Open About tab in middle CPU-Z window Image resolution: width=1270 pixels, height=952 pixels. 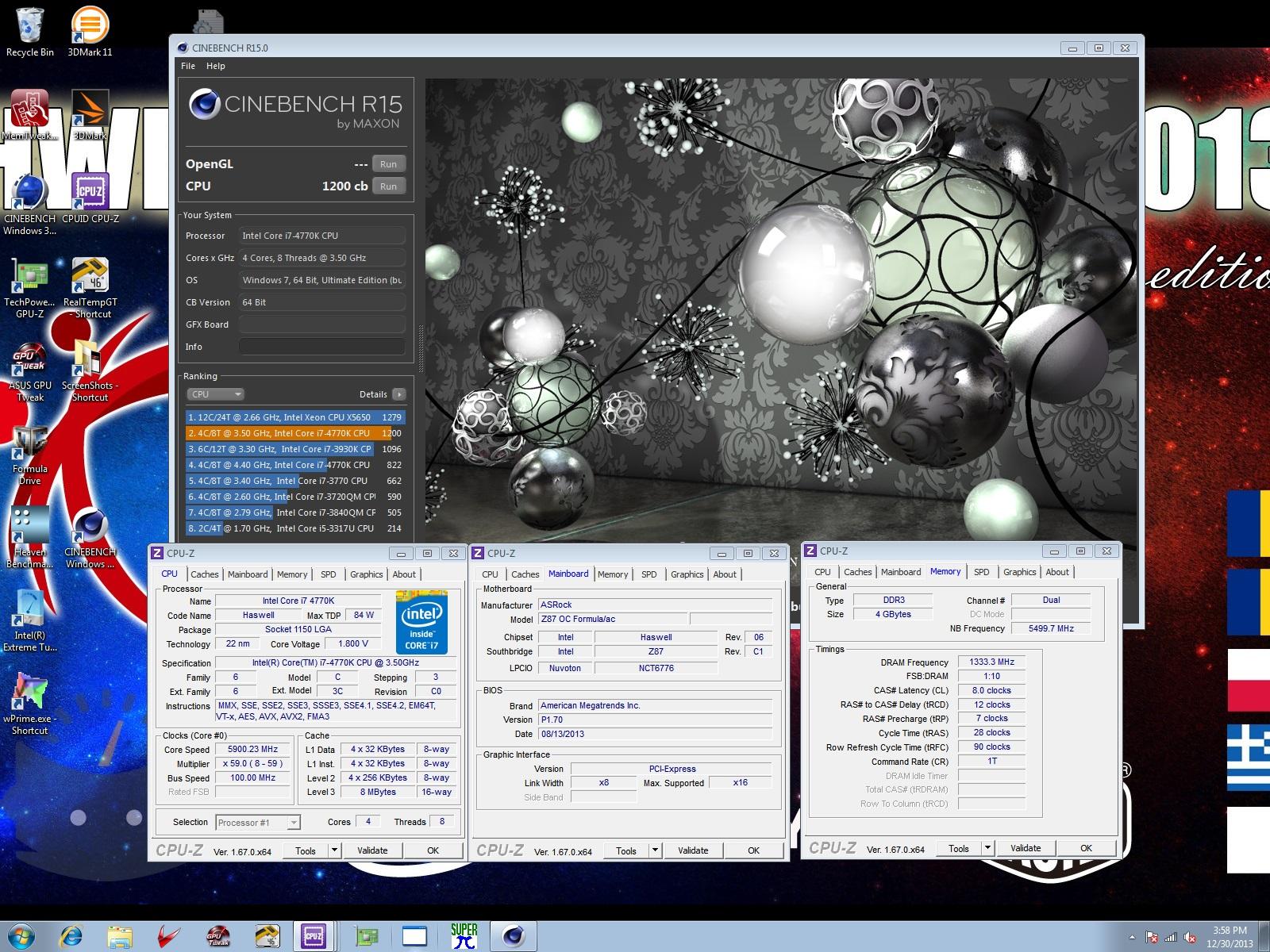[725, 574]
